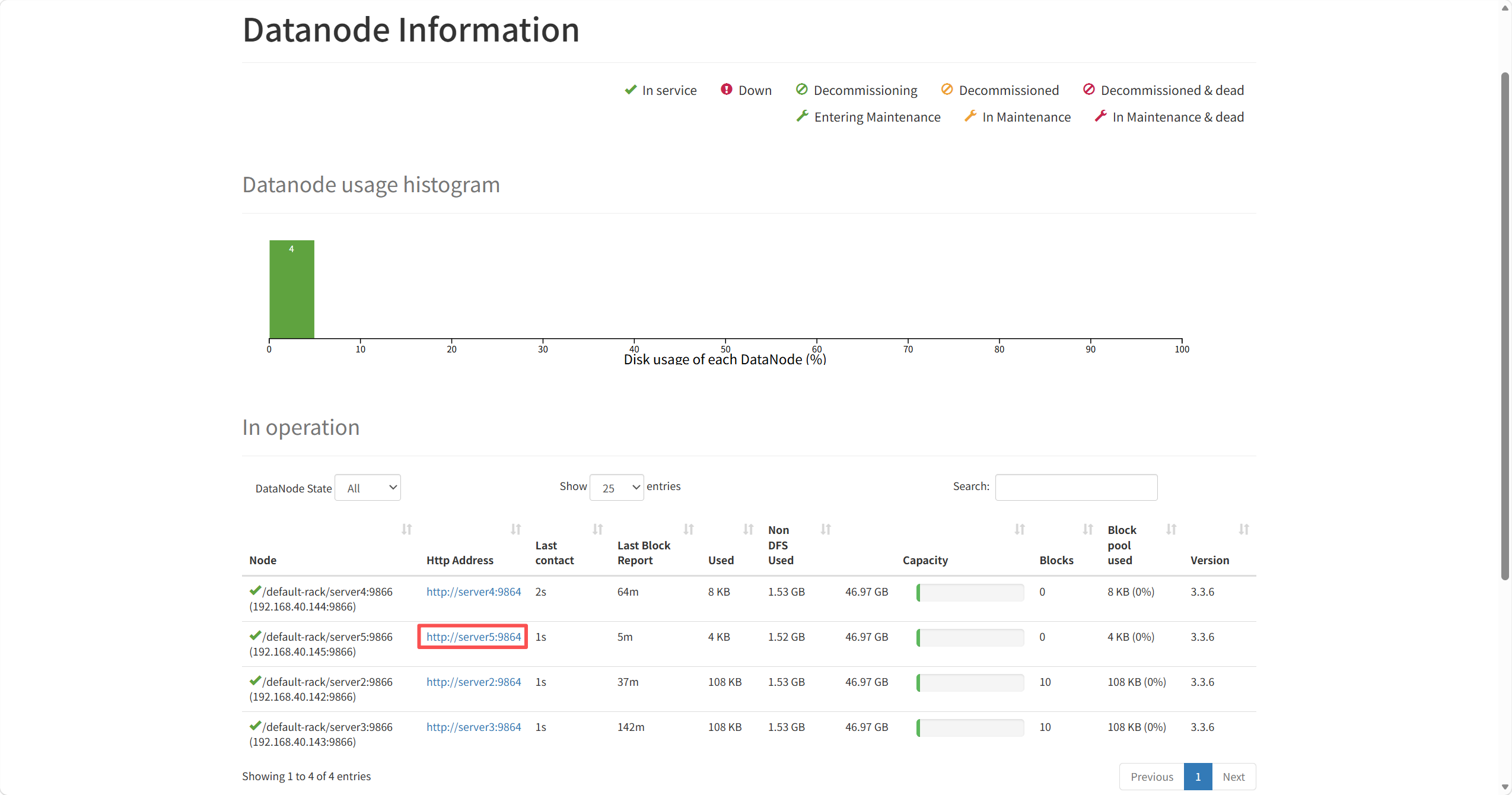Select page 1 in pagination
Viewport: 1512px width, 795px height.
coord(1198,777)
